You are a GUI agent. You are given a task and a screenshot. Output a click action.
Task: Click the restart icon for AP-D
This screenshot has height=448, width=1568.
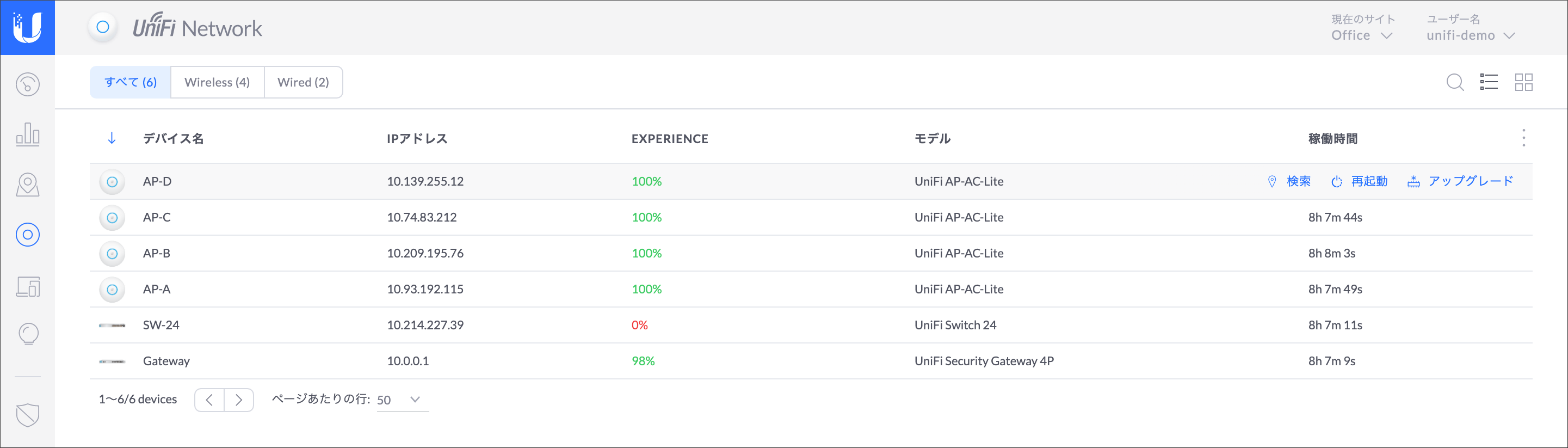tap(1337, 181)
